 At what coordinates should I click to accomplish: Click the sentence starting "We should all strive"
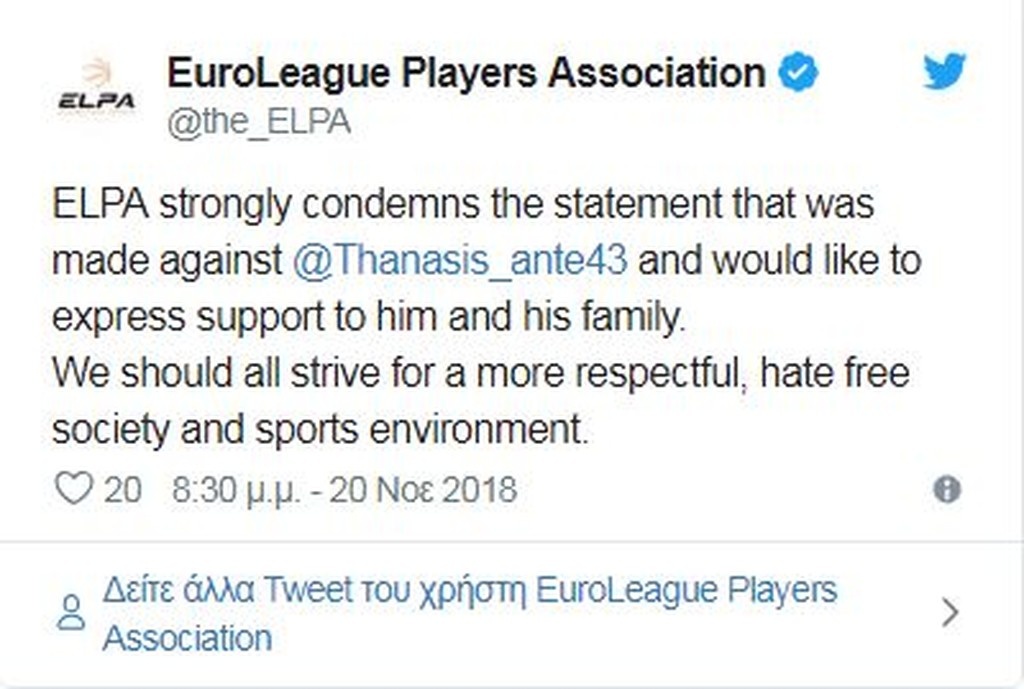[480, 373]
